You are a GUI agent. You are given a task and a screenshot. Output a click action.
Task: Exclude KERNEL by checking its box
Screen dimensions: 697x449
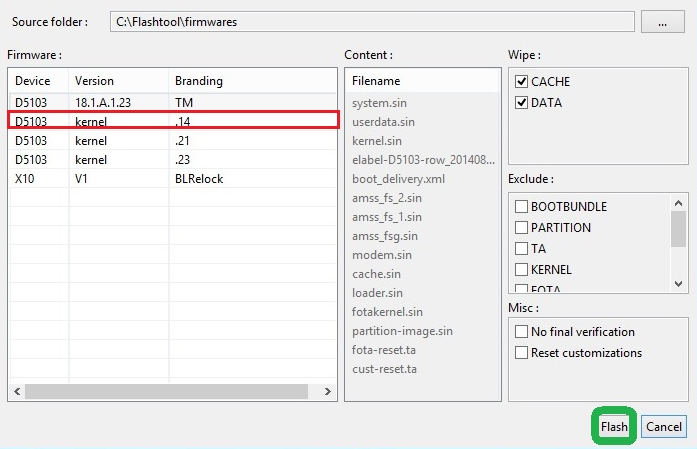pos(522,270)
